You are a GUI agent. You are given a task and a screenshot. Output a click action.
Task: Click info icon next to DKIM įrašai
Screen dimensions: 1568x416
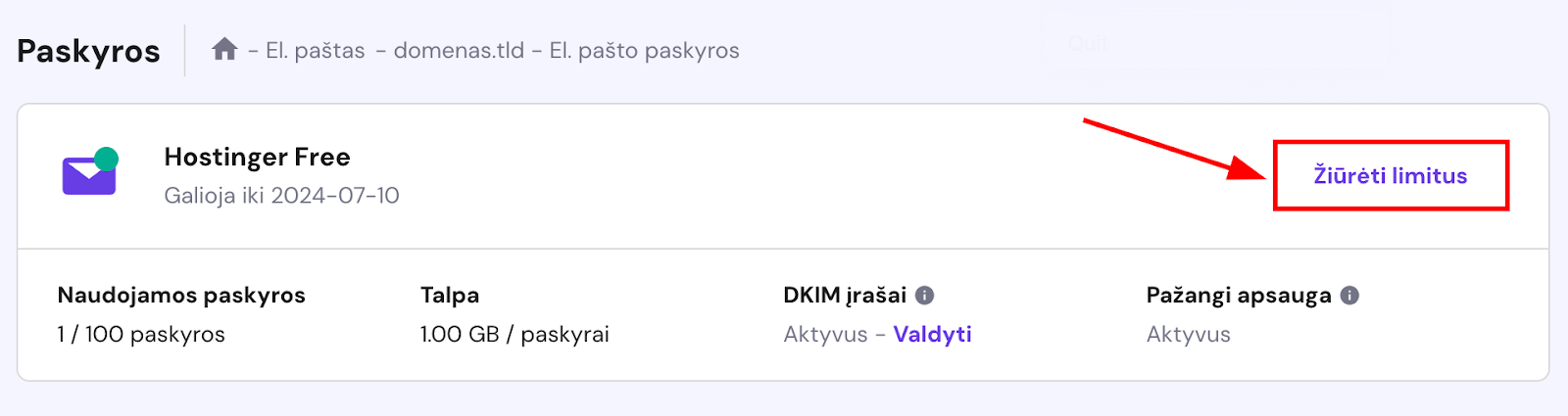click(924, 295)
